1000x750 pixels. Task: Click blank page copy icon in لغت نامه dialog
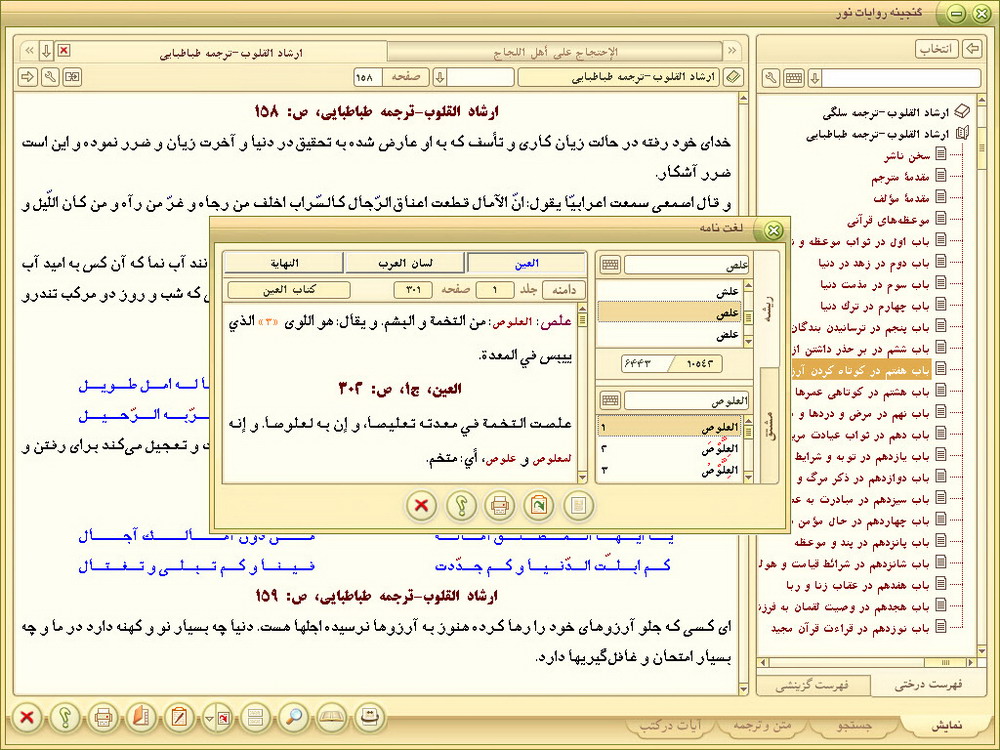point(578,506)
